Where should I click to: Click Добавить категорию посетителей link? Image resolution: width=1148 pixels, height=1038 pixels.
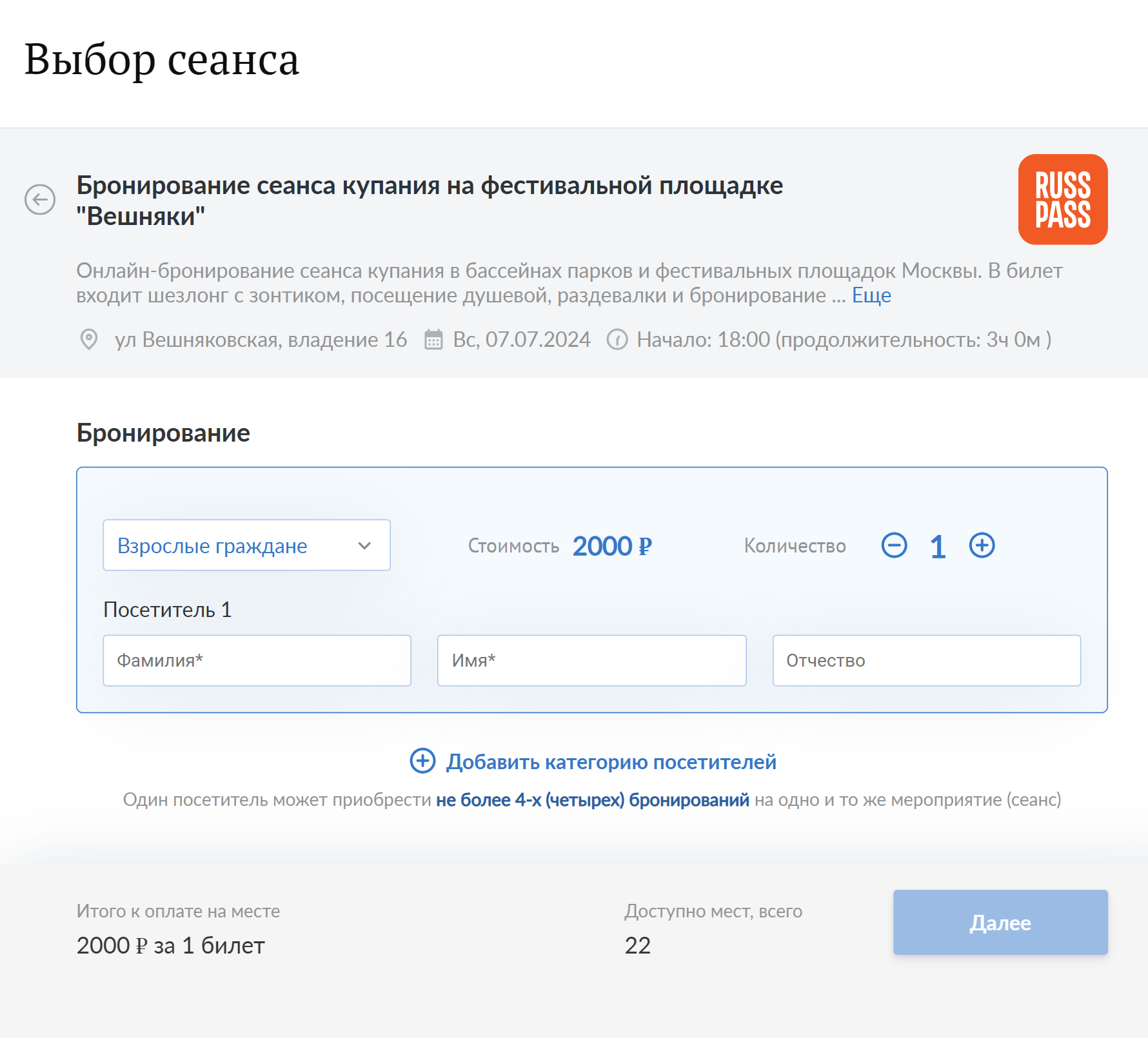[x=611, y=761]
